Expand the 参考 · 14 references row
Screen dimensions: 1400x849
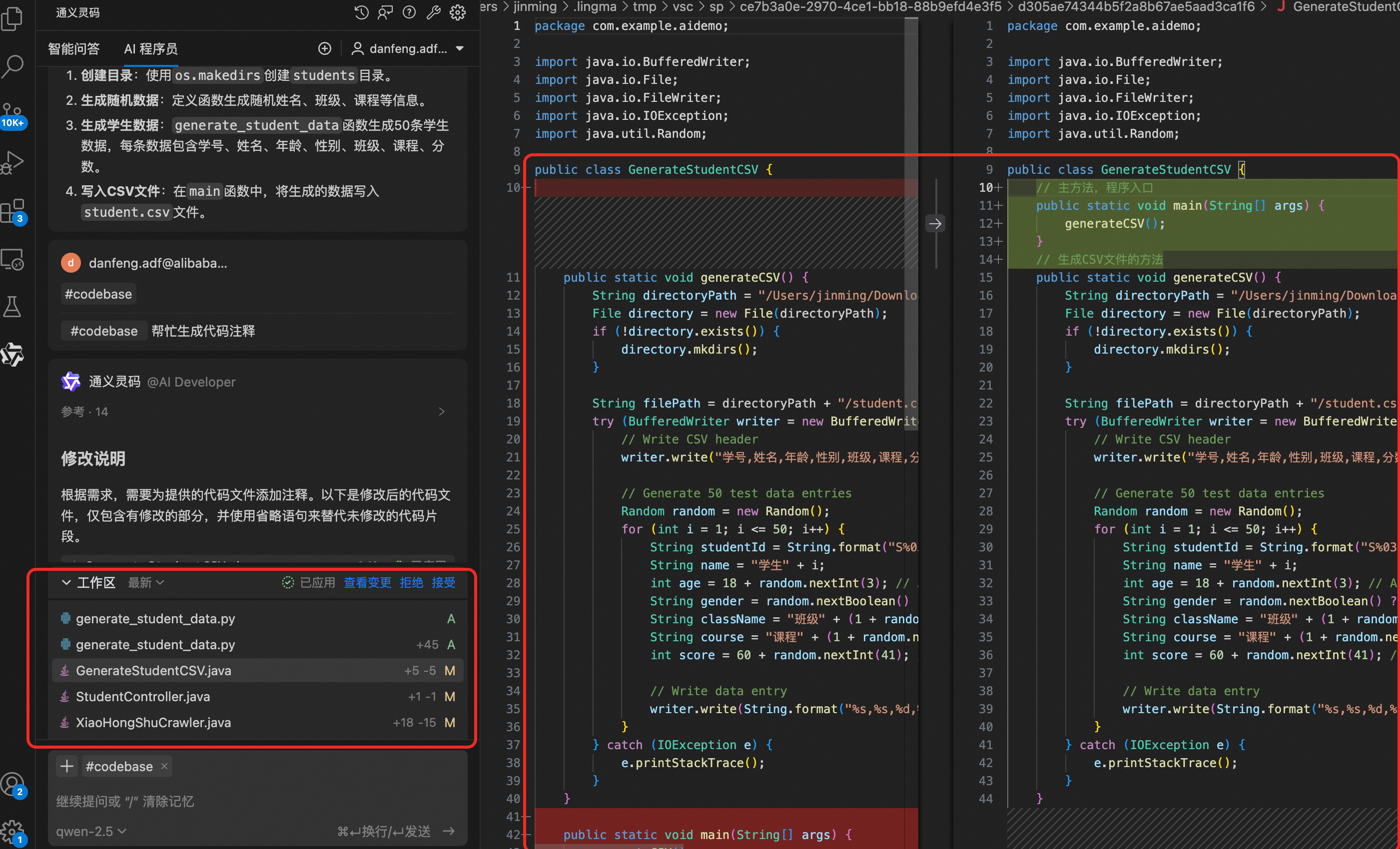441,412
